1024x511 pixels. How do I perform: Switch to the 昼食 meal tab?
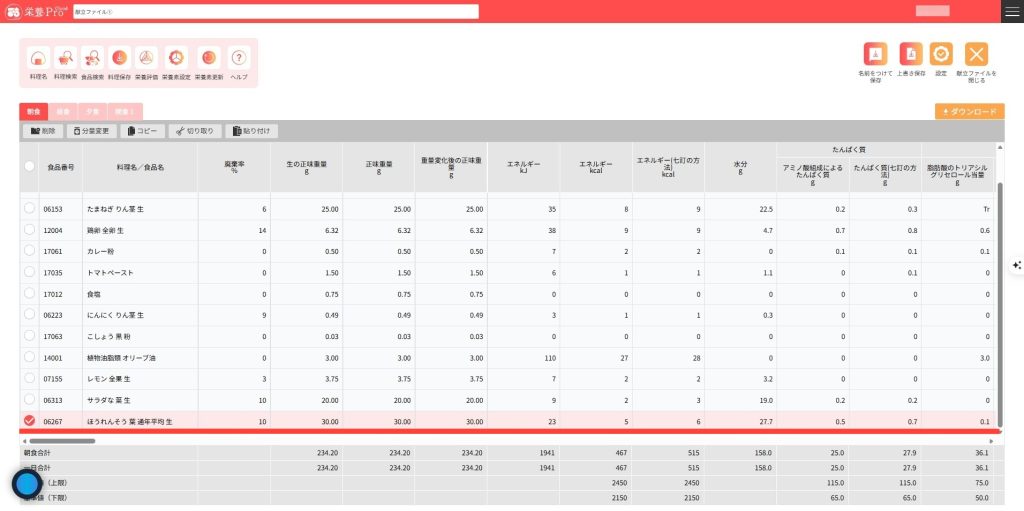click(63, 112)
